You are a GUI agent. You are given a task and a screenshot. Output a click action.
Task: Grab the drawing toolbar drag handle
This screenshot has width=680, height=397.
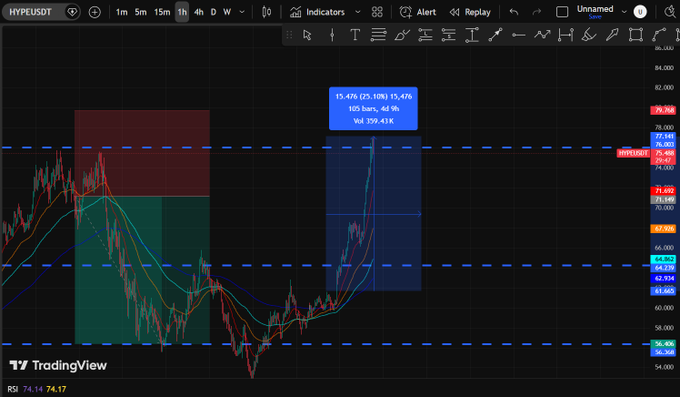pyautogui.click(x=289, y=35)
